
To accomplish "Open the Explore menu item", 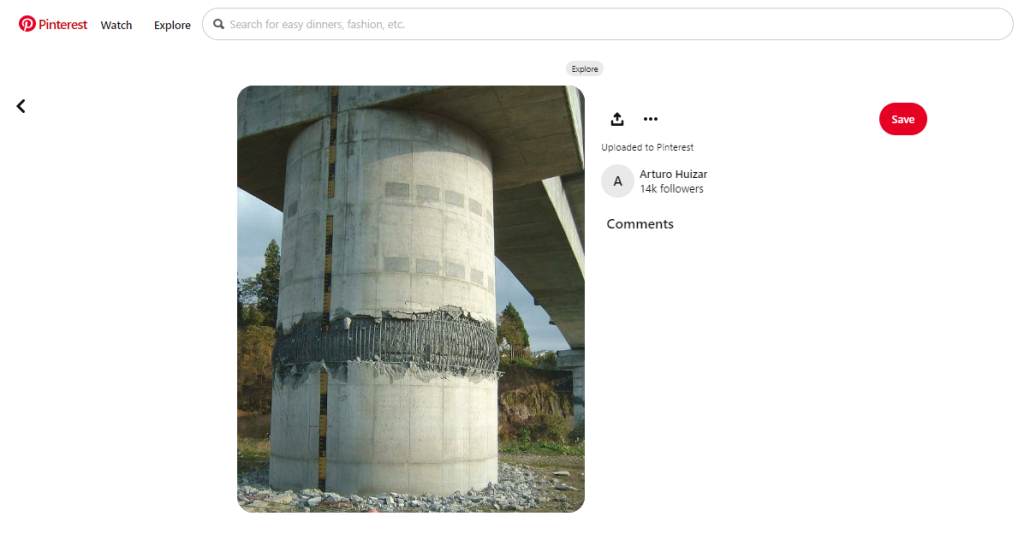I will point(172,25).
